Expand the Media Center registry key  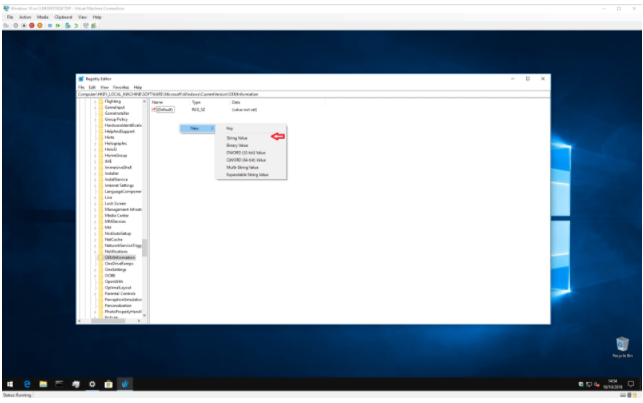(95, 215)
